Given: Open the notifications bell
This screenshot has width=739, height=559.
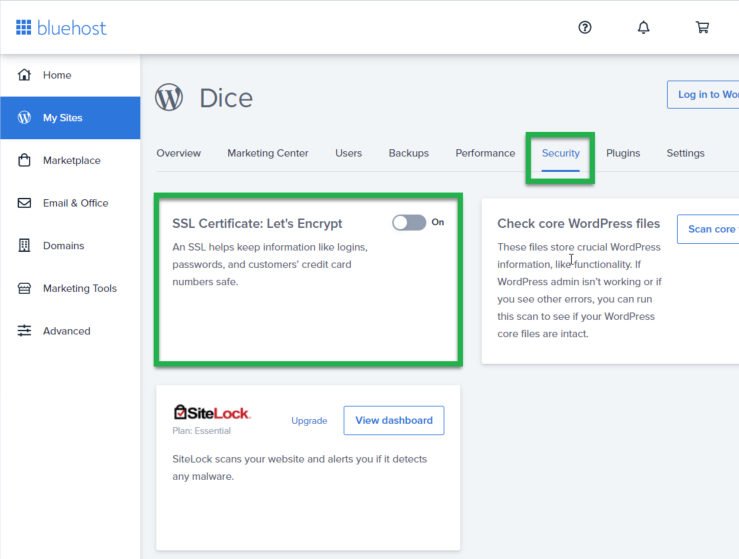Looking at the screenshot, I should (643, 27).
